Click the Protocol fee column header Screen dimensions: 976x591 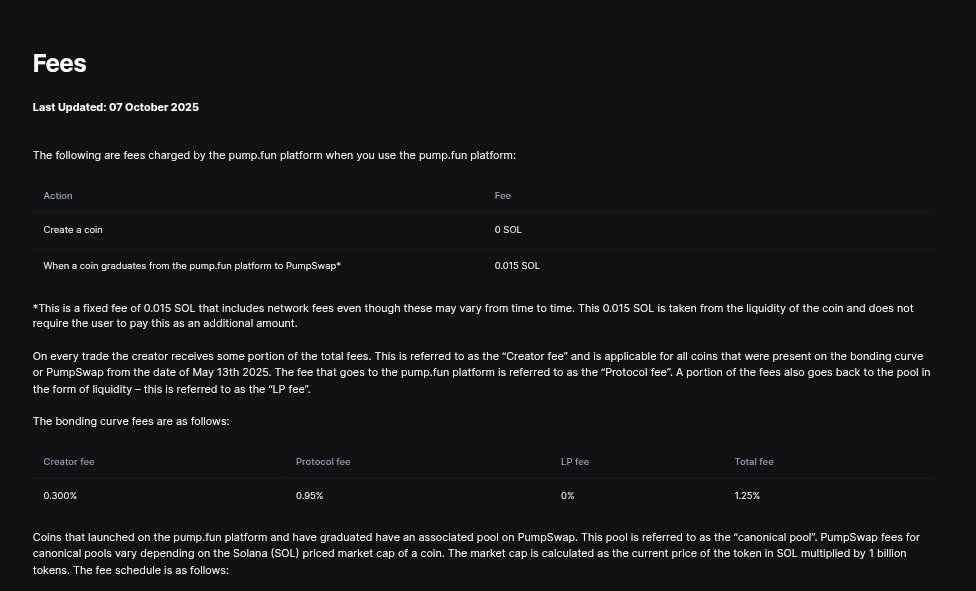[323, 462]
